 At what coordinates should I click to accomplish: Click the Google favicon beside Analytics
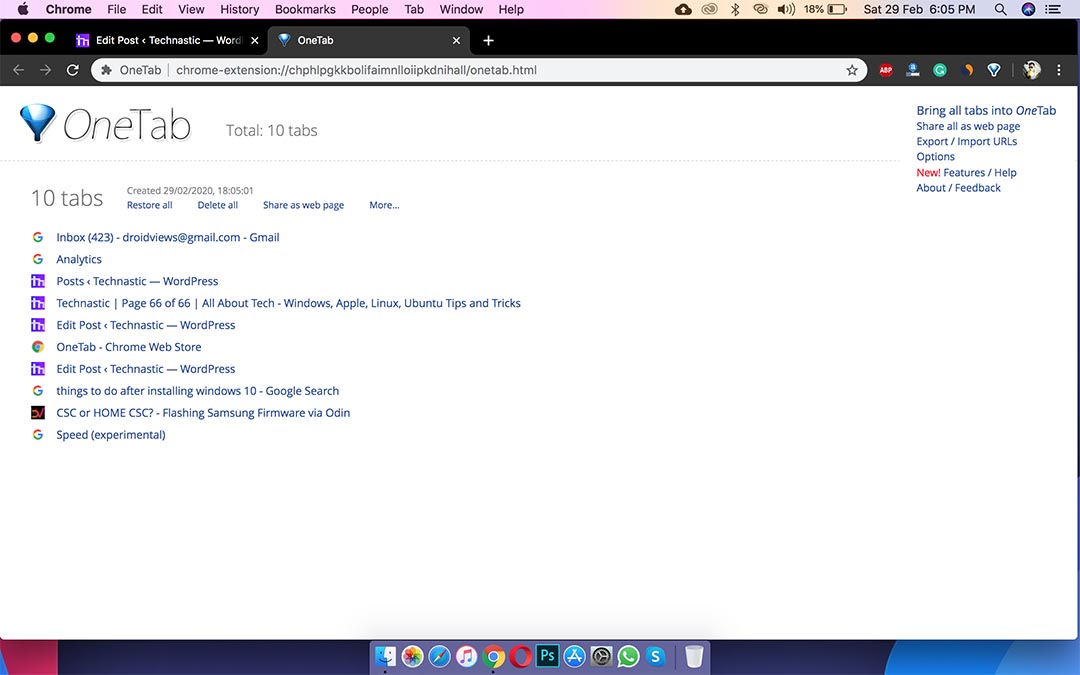(38, 259)
